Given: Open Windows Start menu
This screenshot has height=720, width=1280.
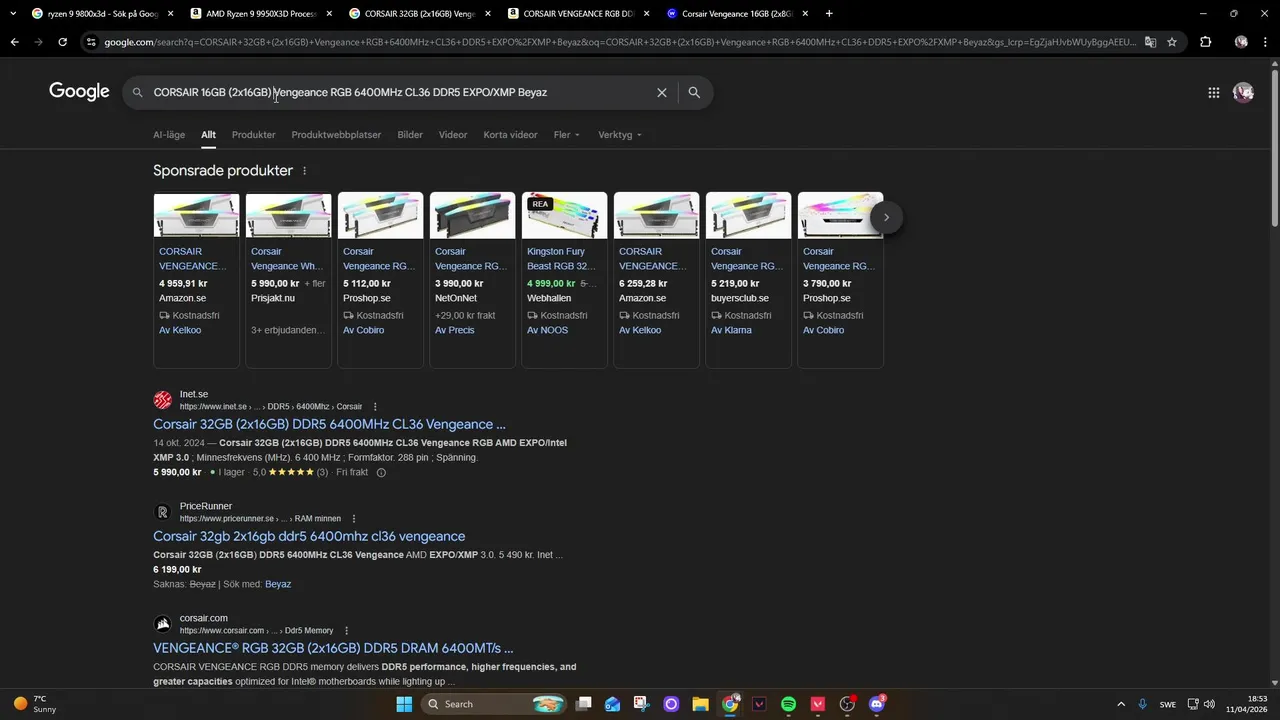Looking at the screenshot, I should pyautogui.click(x=404, y=704).
